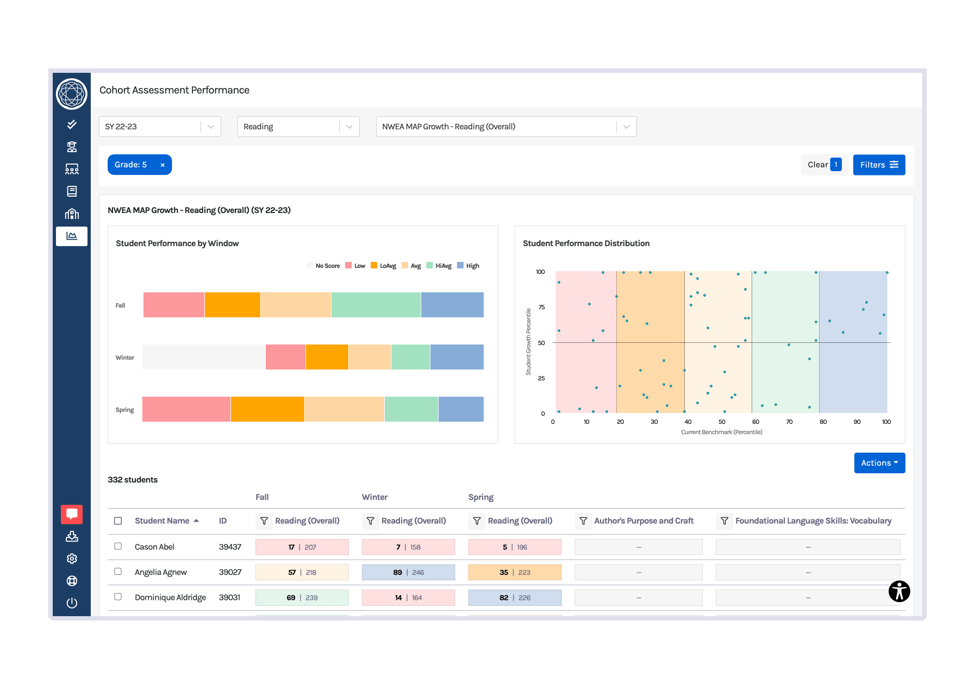Open the school building icon in sidebar
Viewport: 975px width, 689px height.
[x=72, y=214]
